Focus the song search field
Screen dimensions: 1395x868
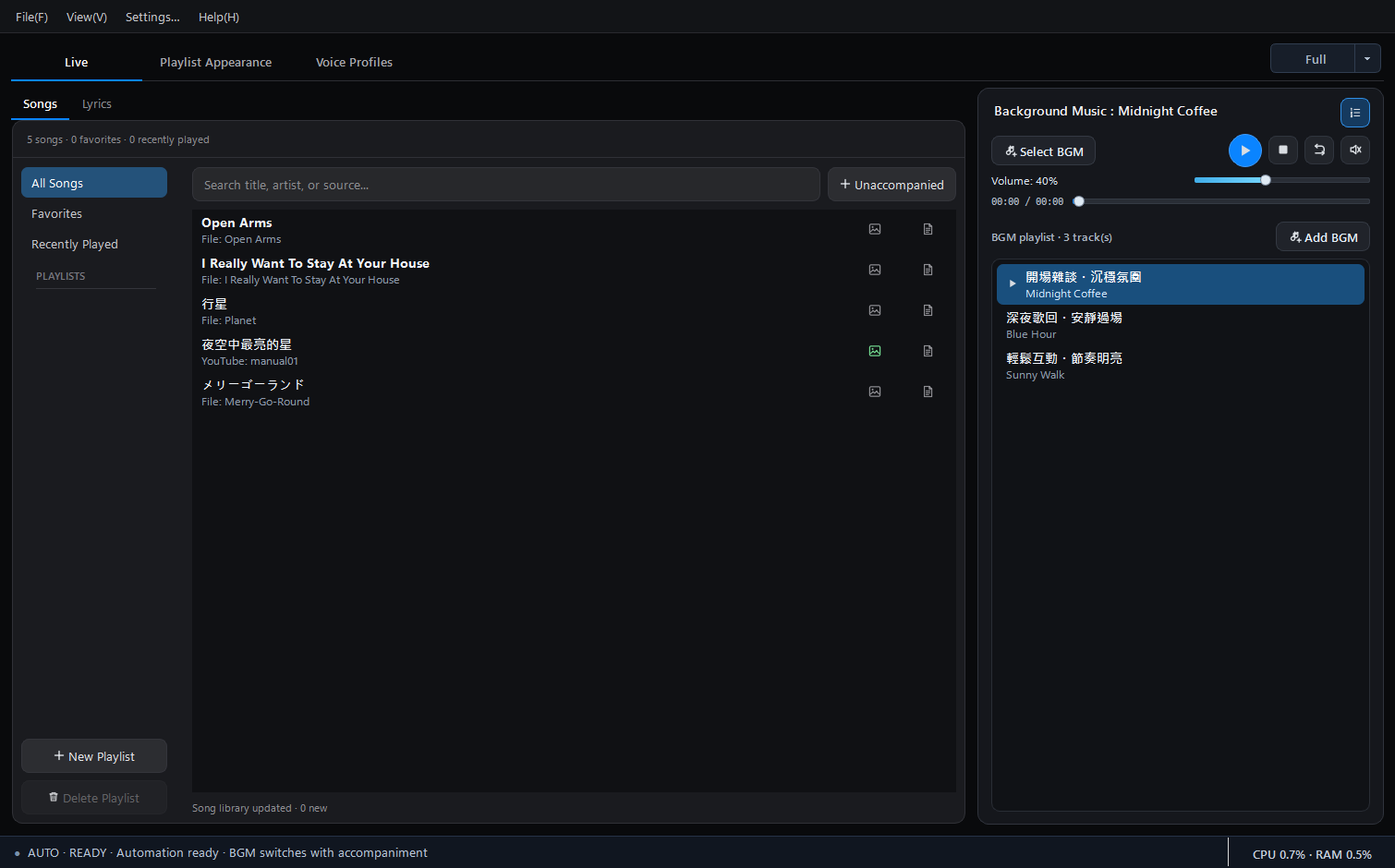[x=506, y=184]
